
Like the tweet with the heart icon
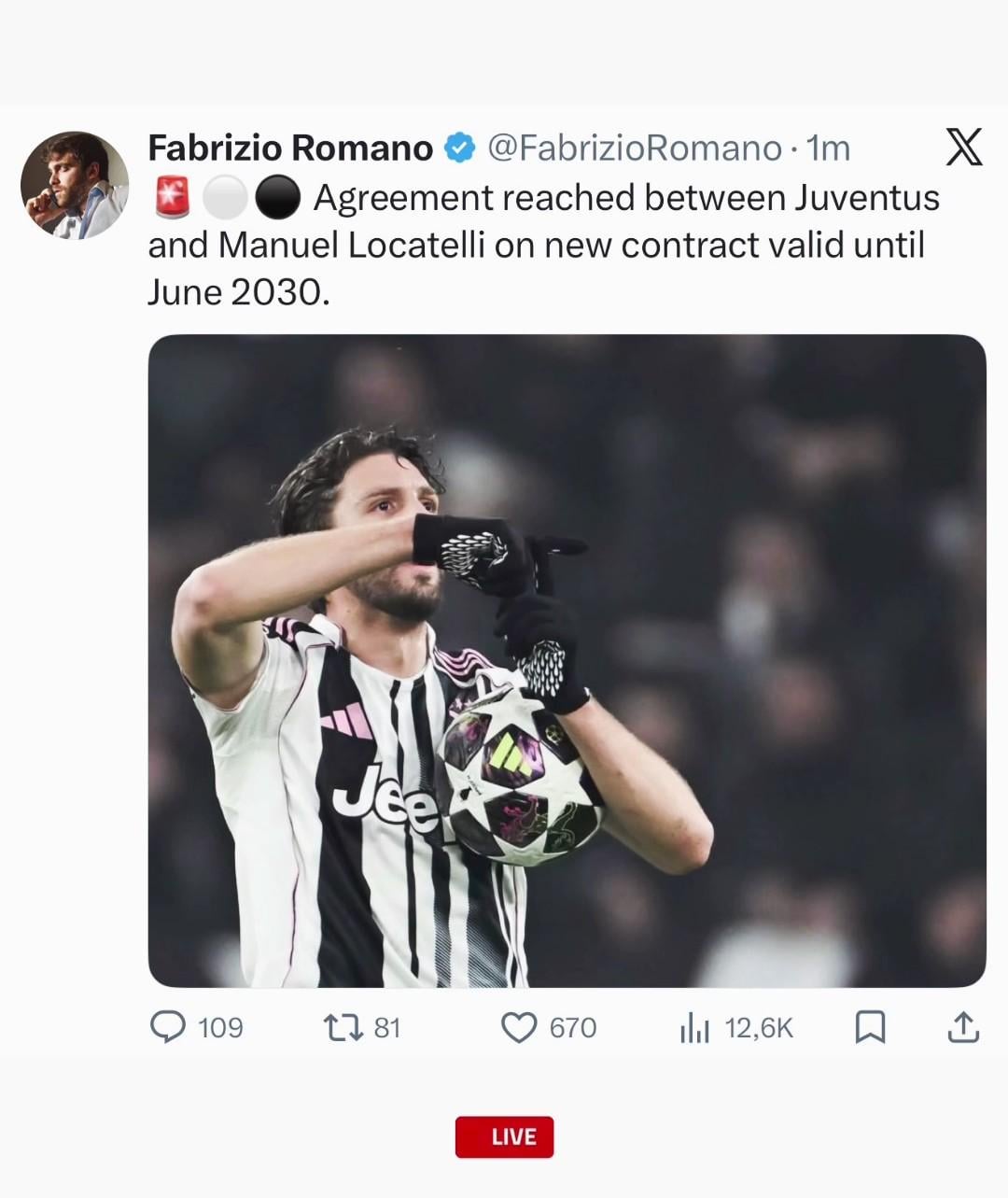click(519, 1028)
